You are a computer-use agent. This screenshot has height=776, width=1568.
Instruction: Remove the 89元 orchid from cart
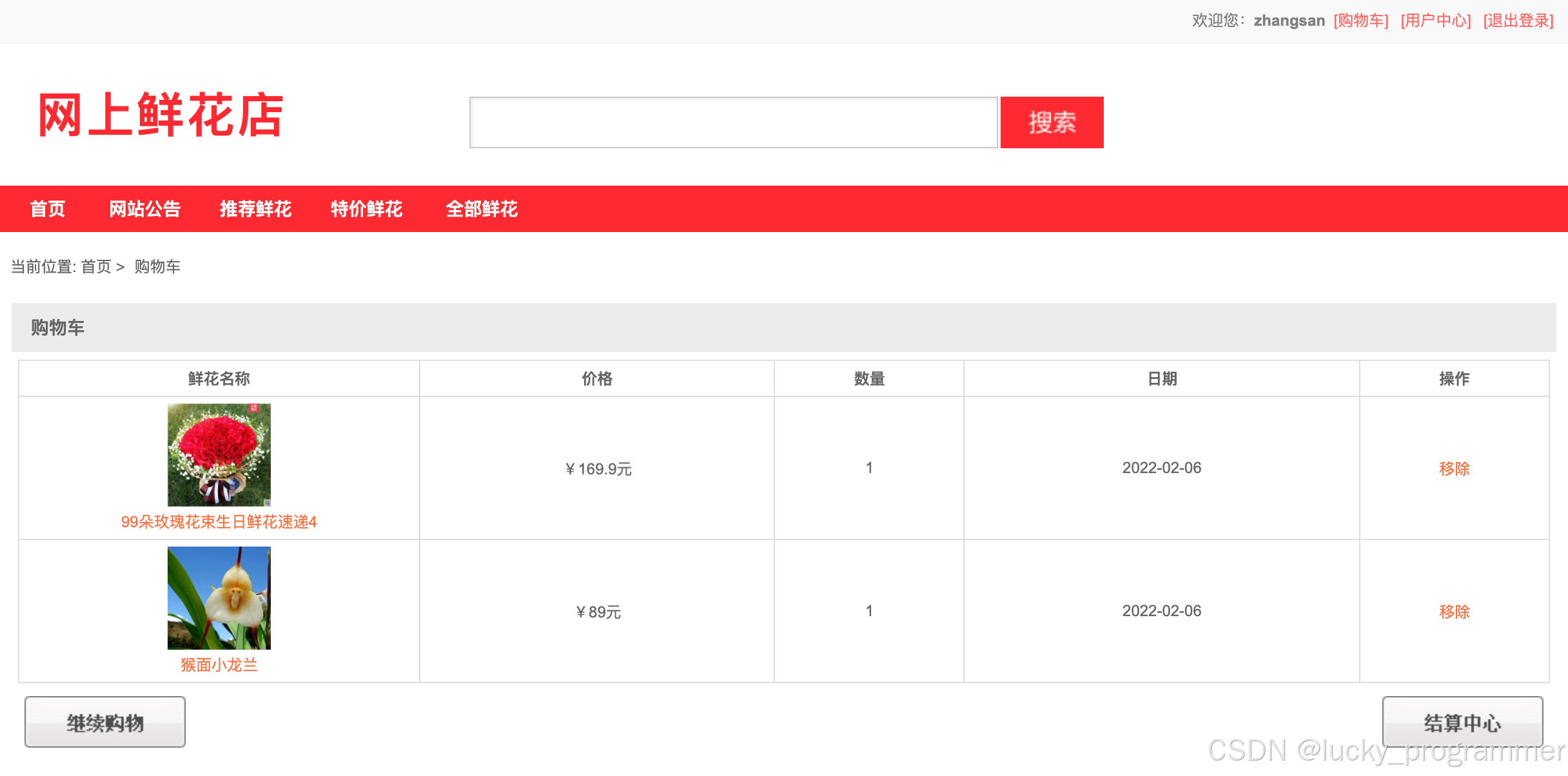[x=1454, y=612]
